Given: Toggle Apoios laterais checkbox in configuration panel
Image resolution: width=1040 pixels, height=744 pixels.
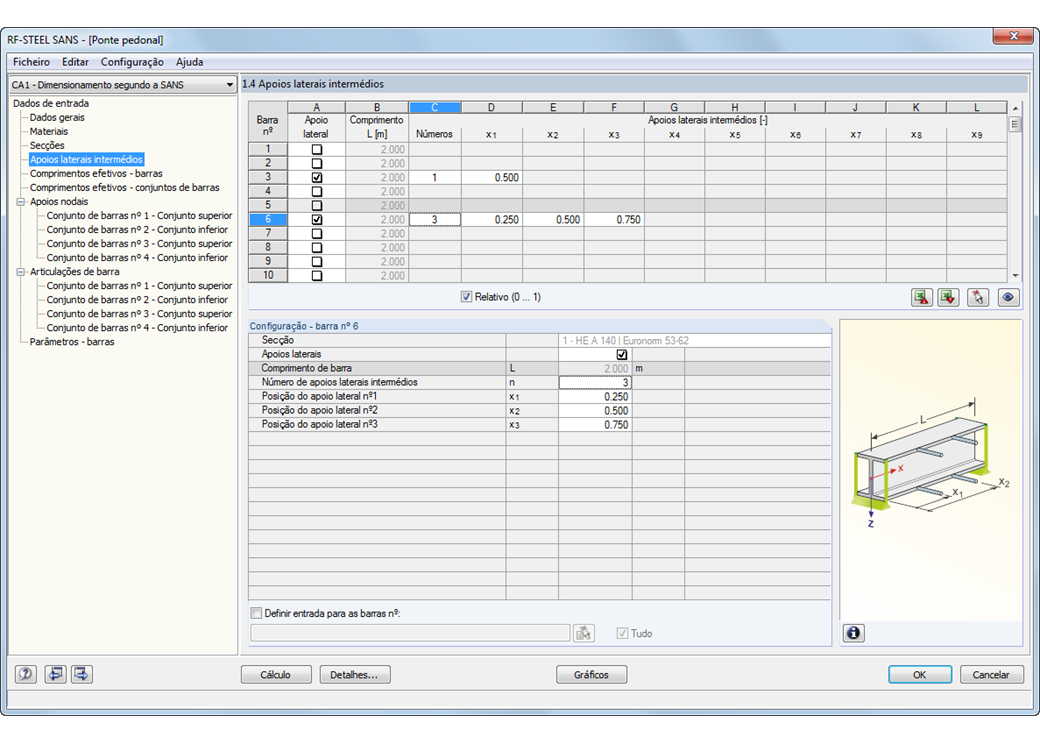Looking at the screenshot, I should [621, 355].
